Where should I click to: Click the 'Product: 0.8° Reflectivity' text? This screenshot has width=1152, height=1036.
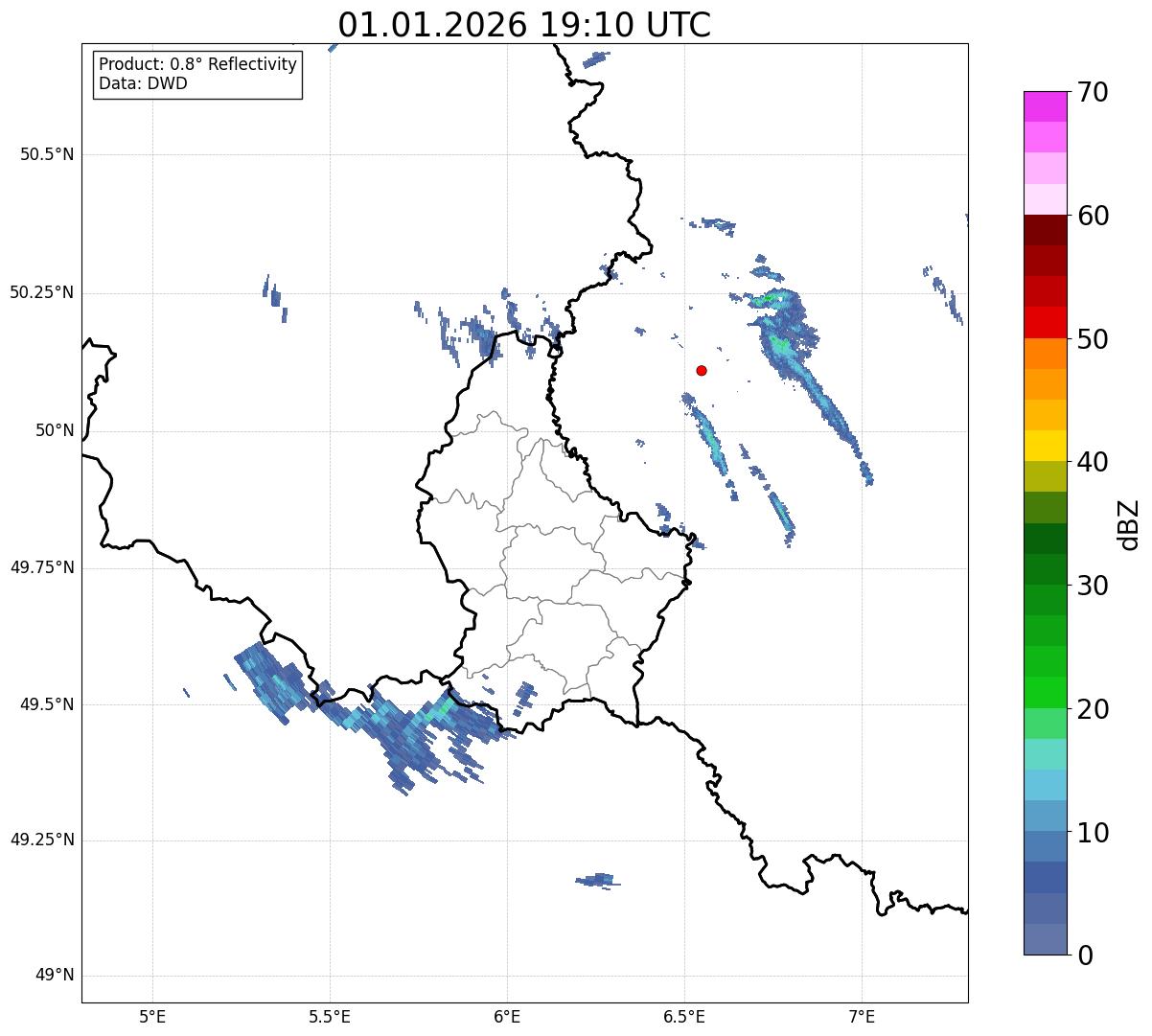click(198, 64)
